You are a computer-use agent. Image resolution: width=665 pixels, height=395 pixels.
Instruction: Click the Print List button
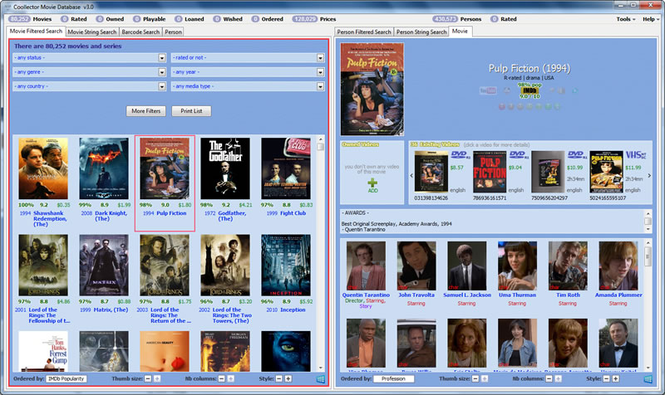pyautogui.click(x=191, y=111)
